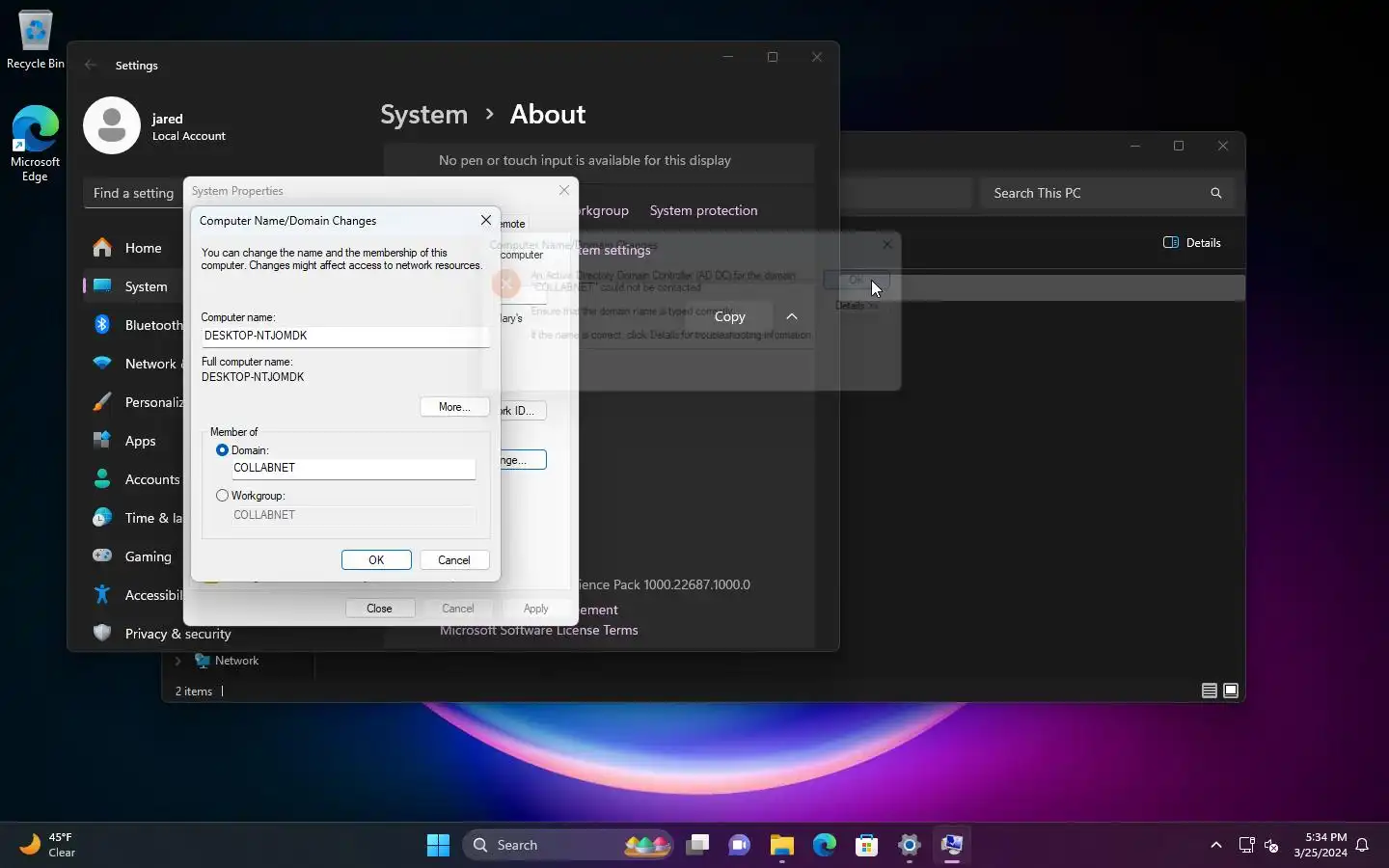The image size is (1389, 868).
Task: Click the Network sidebar wifi icon
Action: pos(102,364)
